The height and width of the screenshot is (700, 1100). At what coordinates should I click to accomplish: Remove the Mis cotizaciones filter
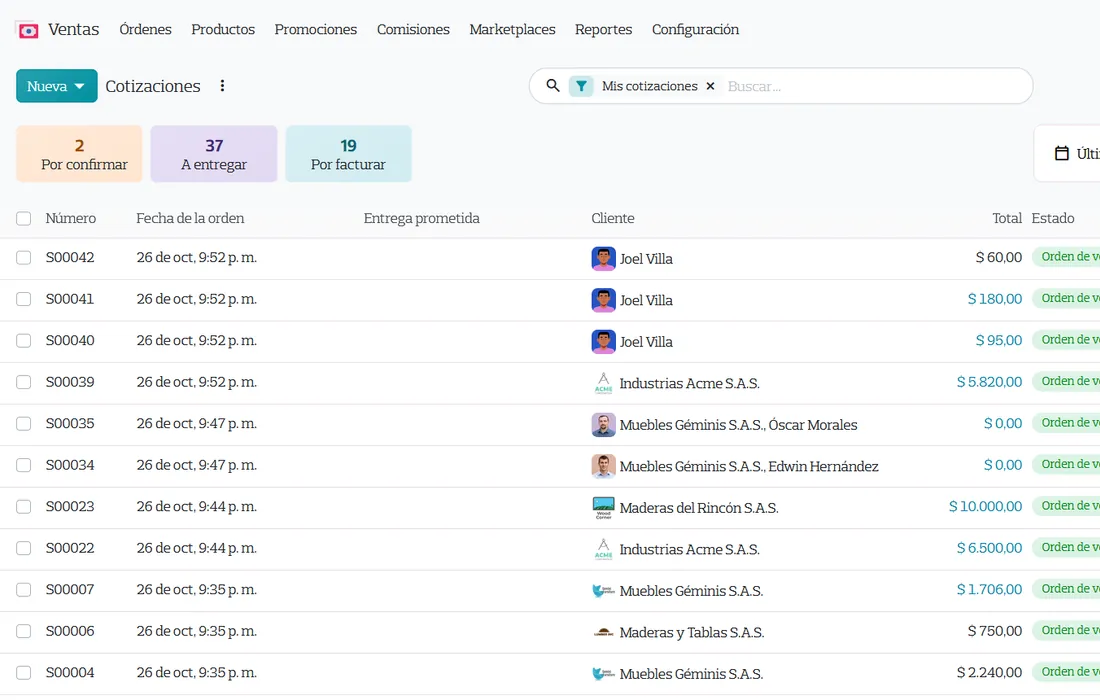click(x=710, y=86)
